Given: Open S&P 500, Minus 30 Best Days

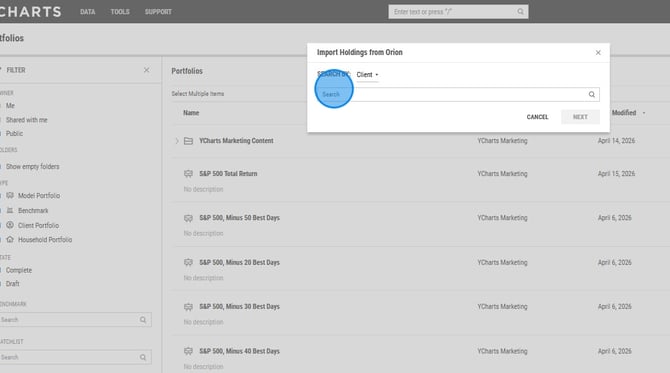Looking at the screenshot, I should [x=239, y=307].
